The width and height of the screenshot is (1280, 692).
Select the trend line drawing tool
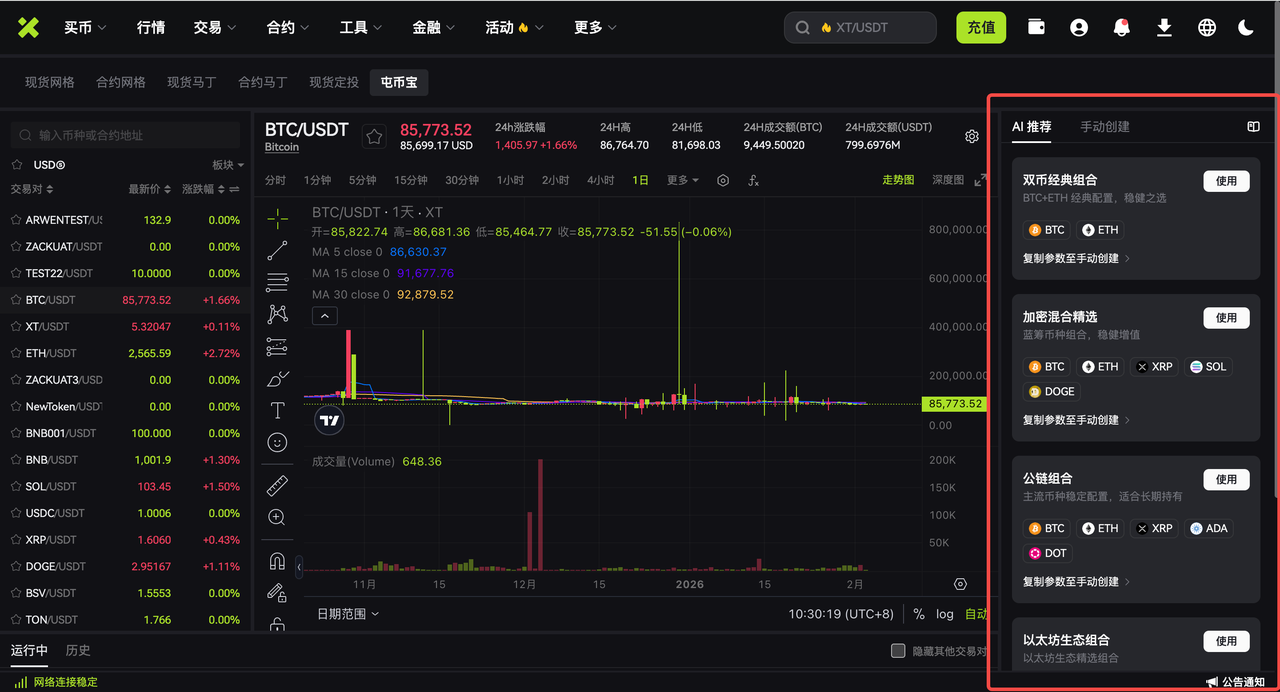(277, 250)
